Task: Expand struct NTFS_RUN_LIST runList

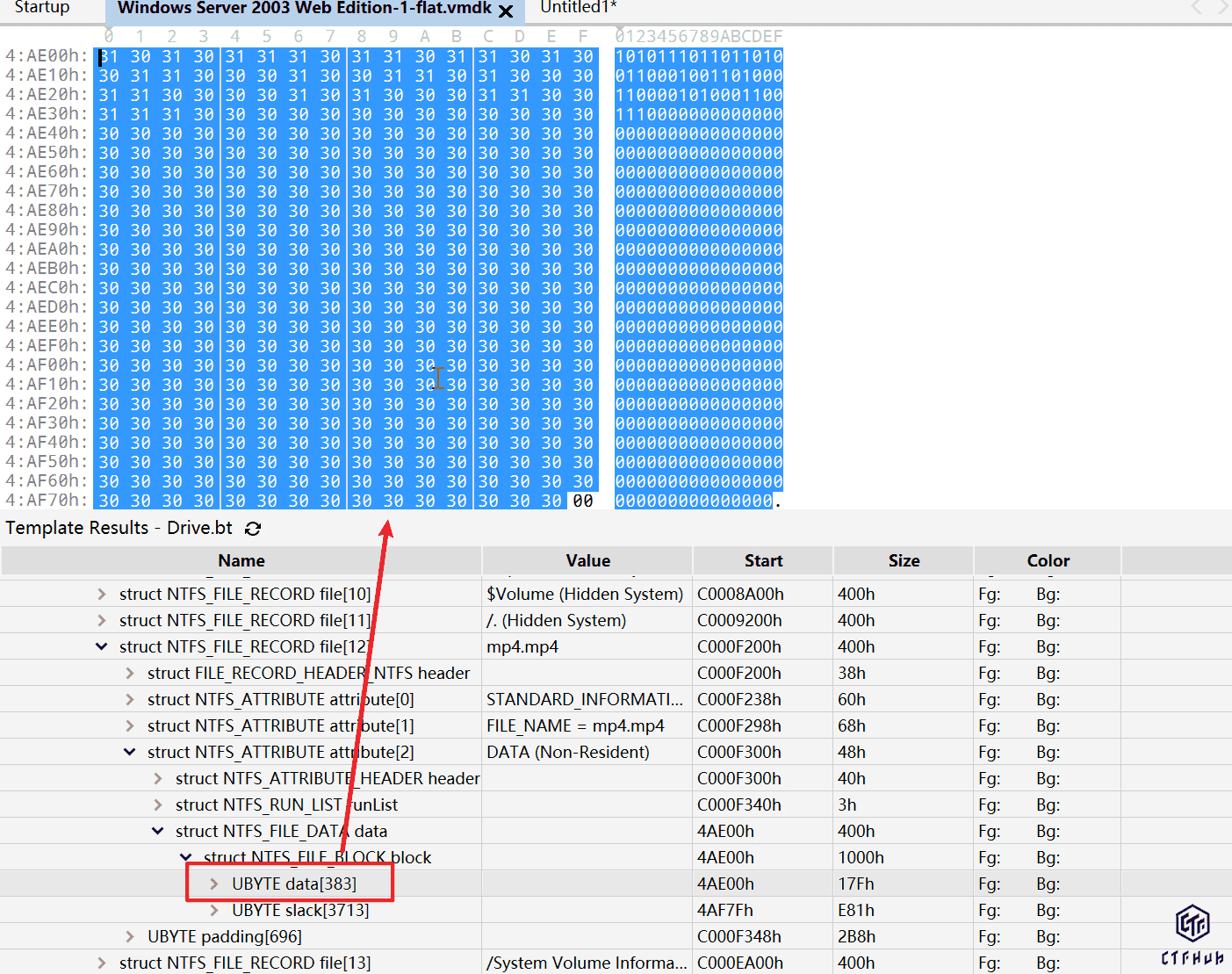Action: click(158, 805)
